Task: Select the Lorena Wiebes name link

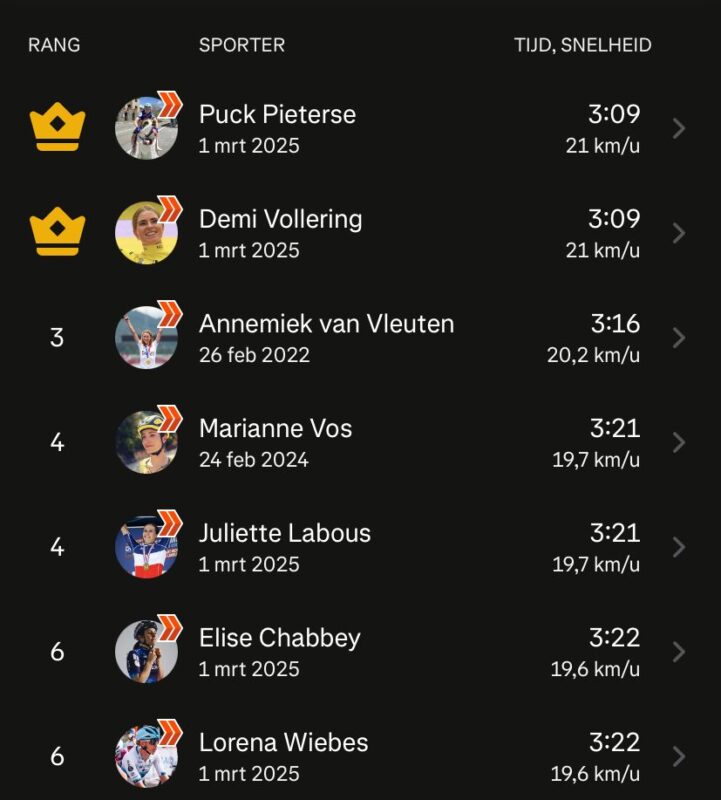Action: 283,742
